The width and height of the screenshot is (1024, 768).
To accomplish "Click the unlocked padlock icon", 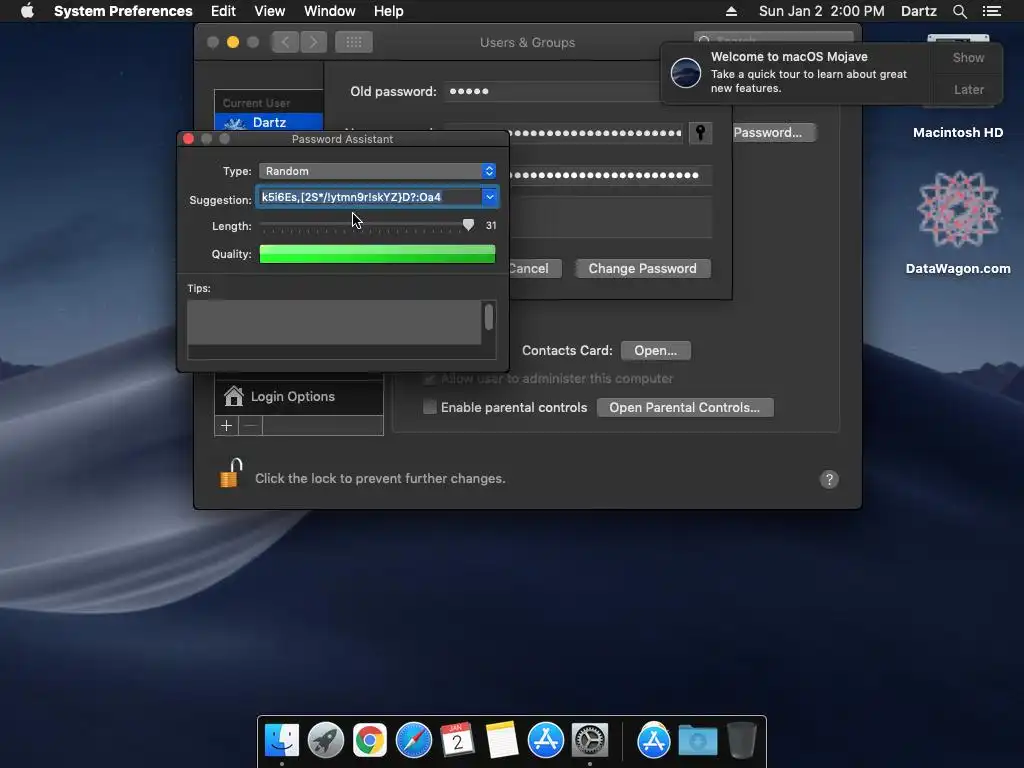I will pyautogui.click(x=231, y=473).
